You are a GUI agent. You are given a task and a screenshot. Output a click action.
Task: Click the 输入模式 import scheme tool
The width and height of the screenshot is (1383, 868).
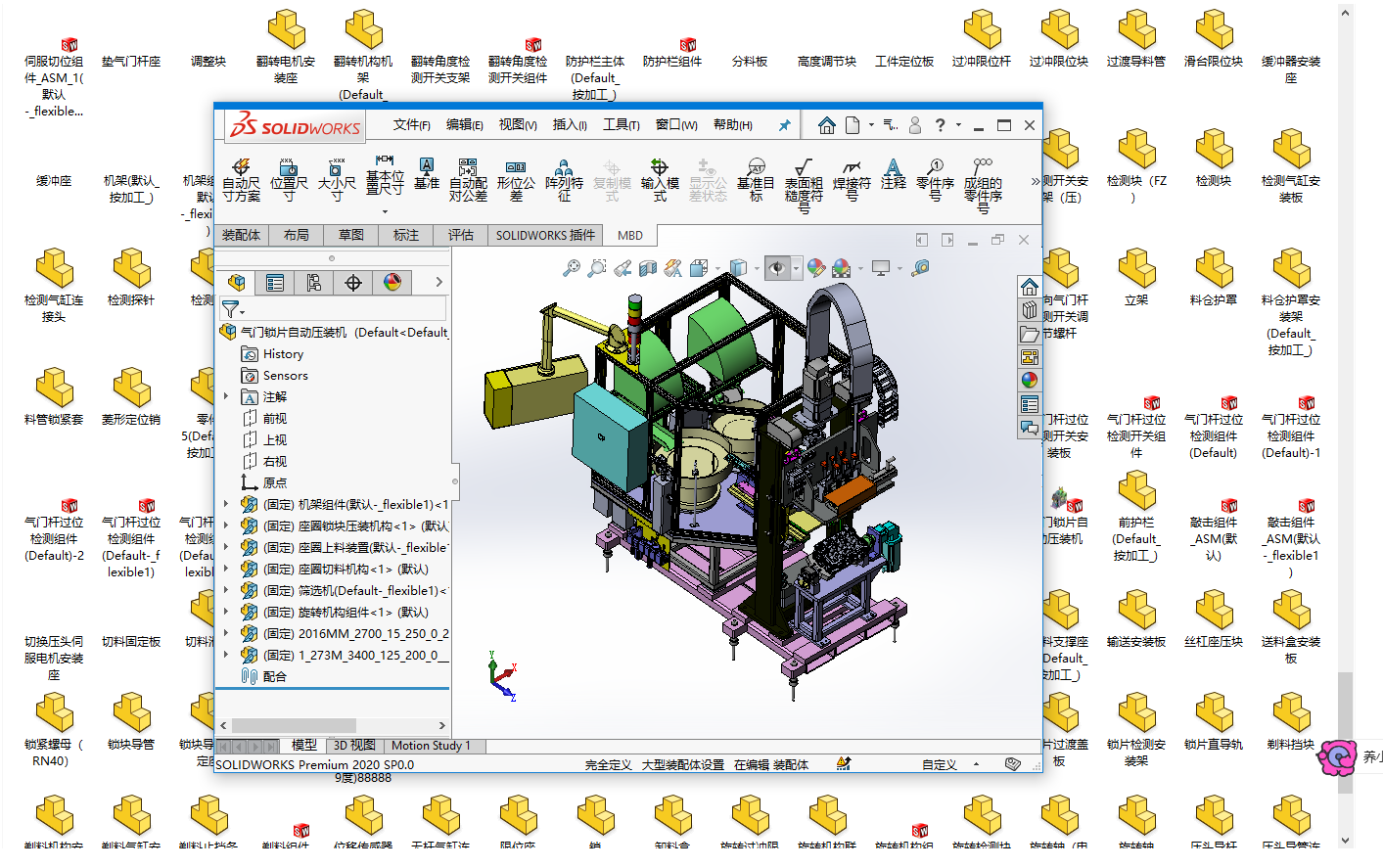point(660,179)
